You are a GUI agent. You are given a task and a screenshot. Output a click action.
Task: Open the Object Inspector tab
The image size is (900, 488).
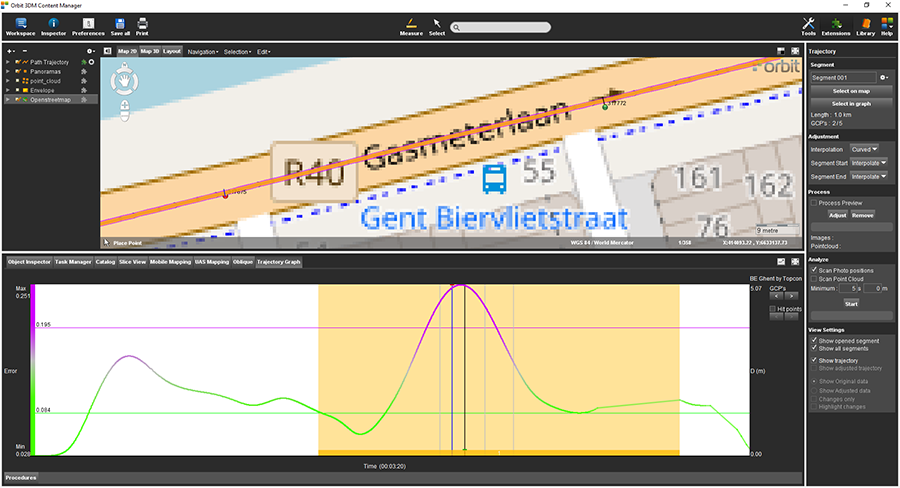pos(29,262)
